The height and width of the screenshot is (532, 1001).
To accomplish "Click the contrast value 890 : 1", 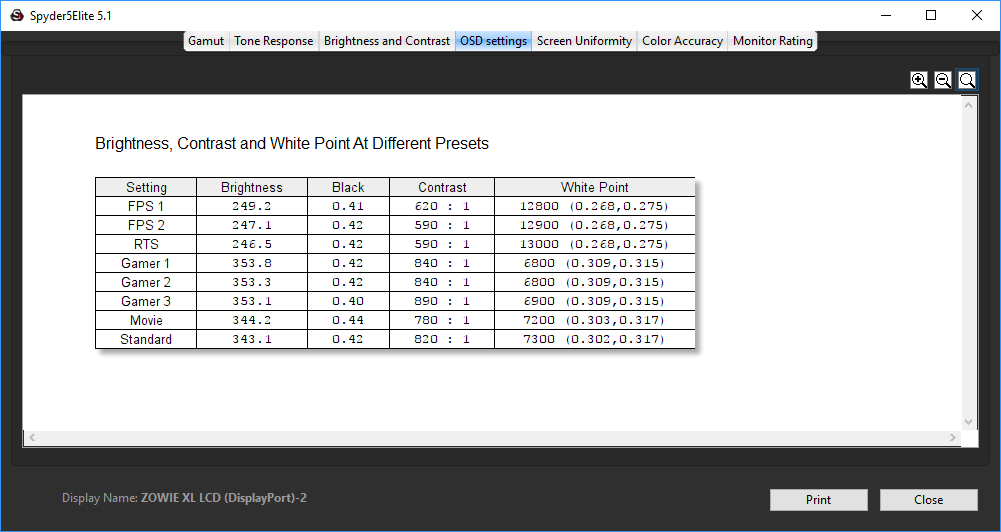I will point(442,301).
